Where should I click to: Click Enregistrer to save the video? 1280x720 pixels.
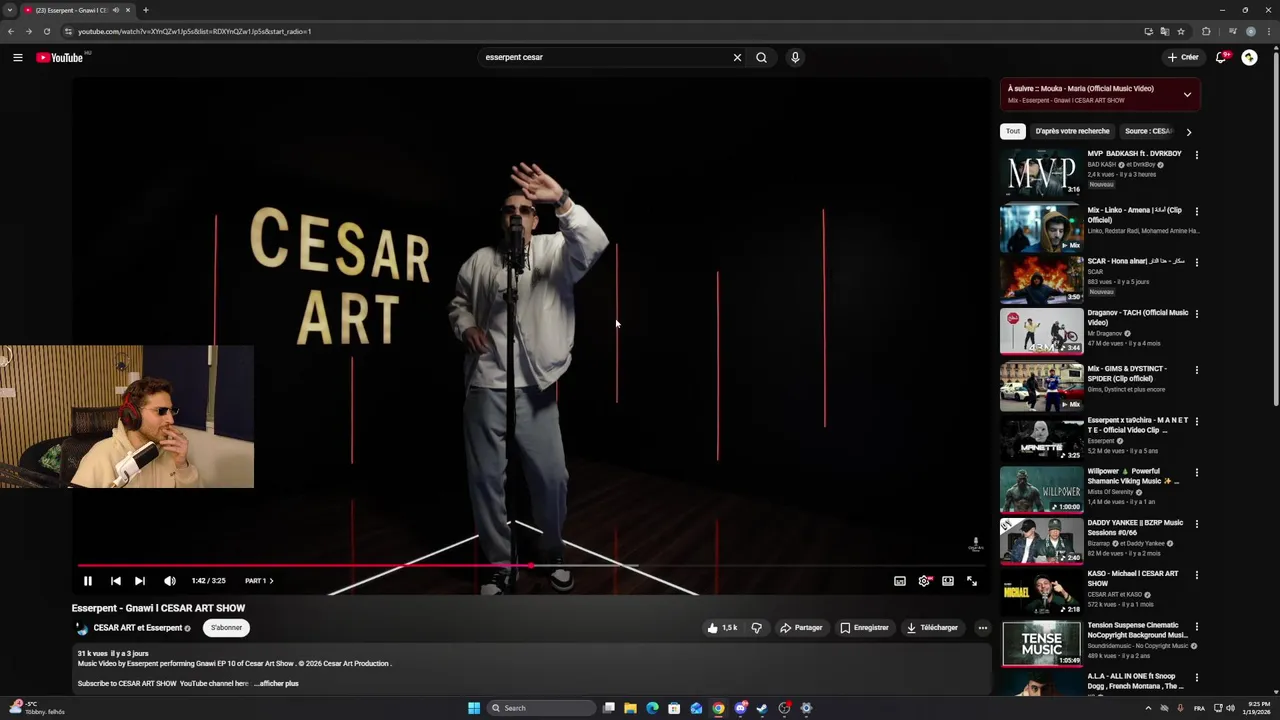864,628
